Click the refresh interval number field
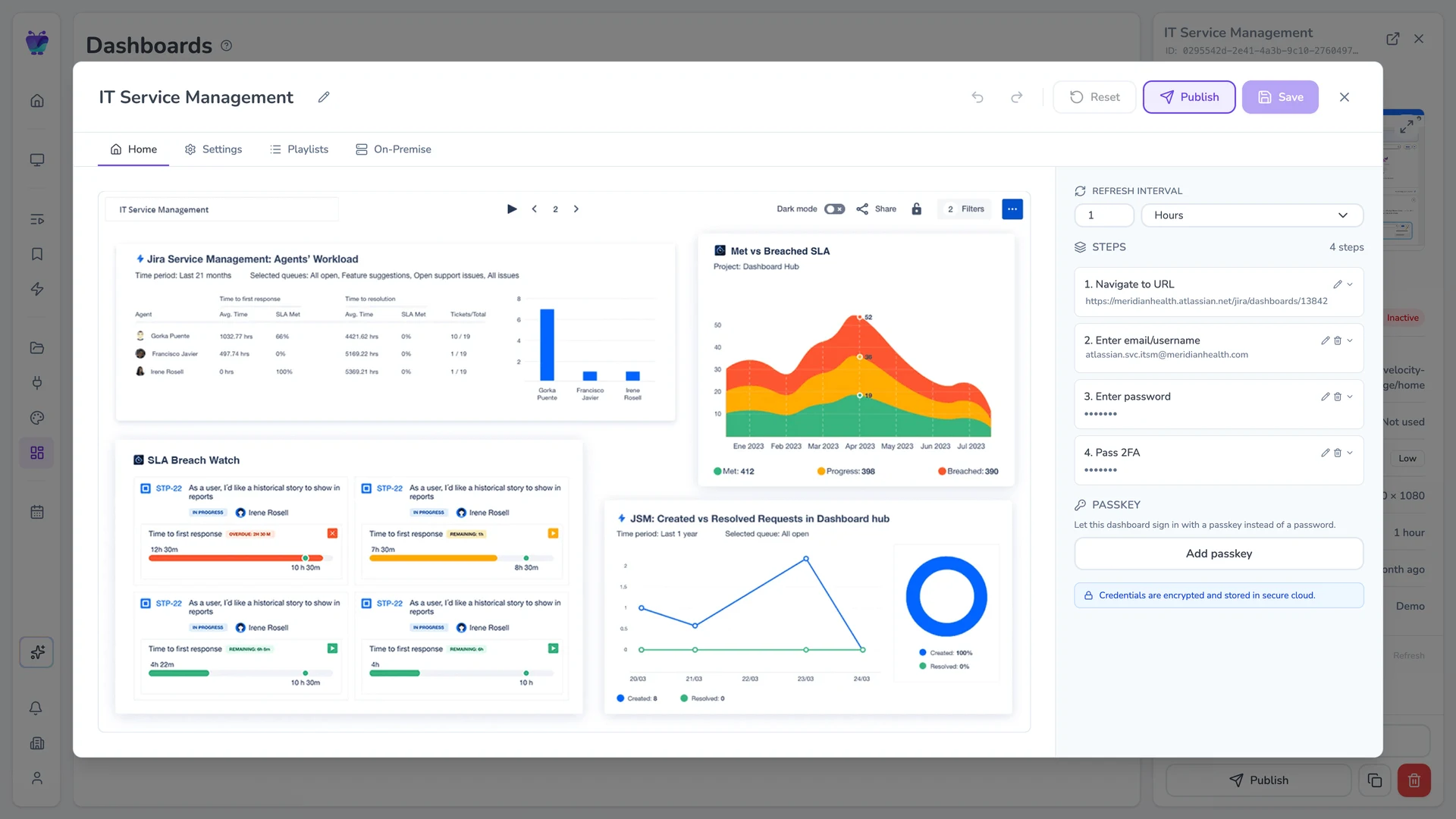This screenshot has width=1456, height=819. 1104,215
